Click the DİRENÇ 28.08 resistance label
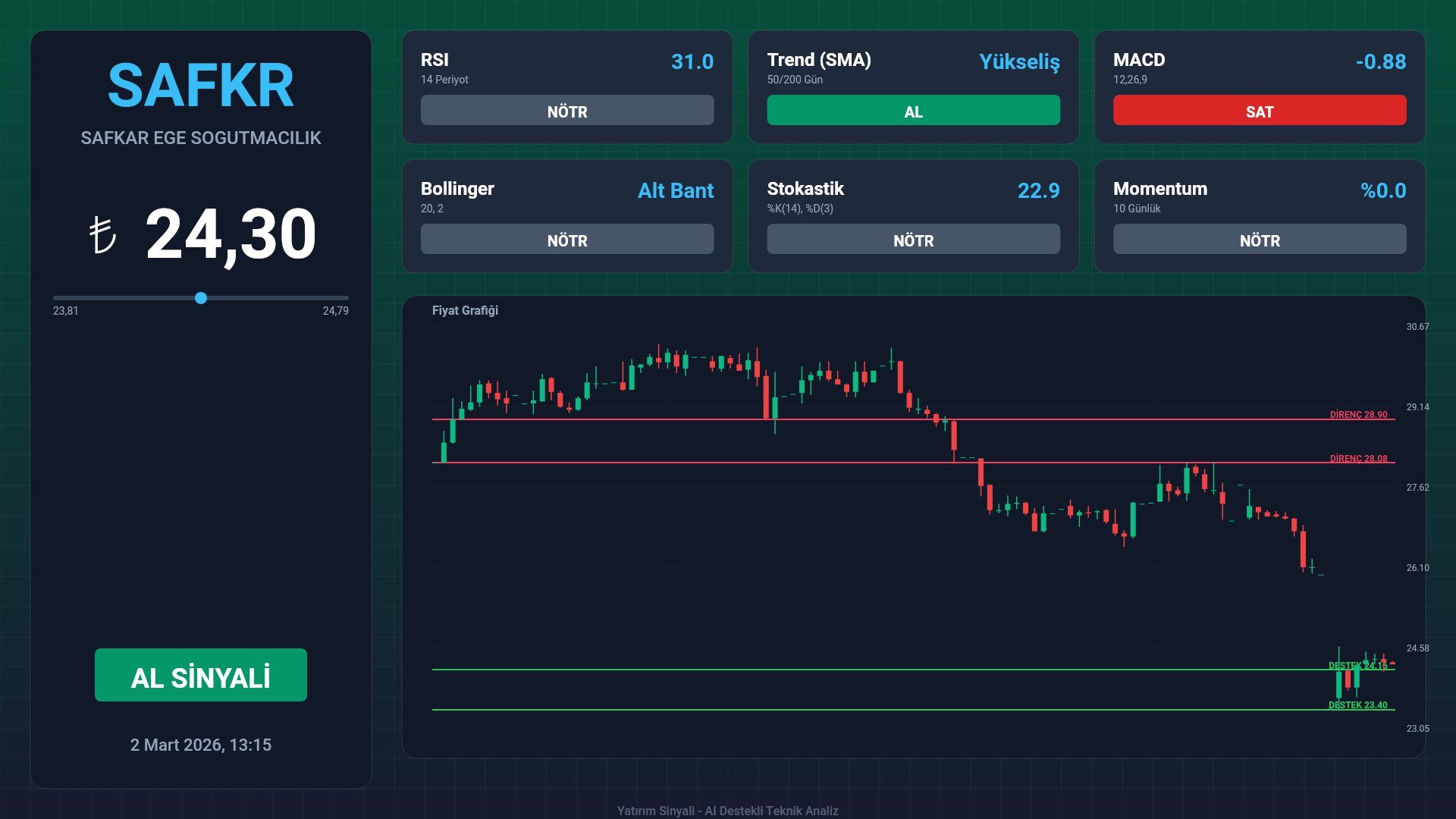 (1358, 458)
